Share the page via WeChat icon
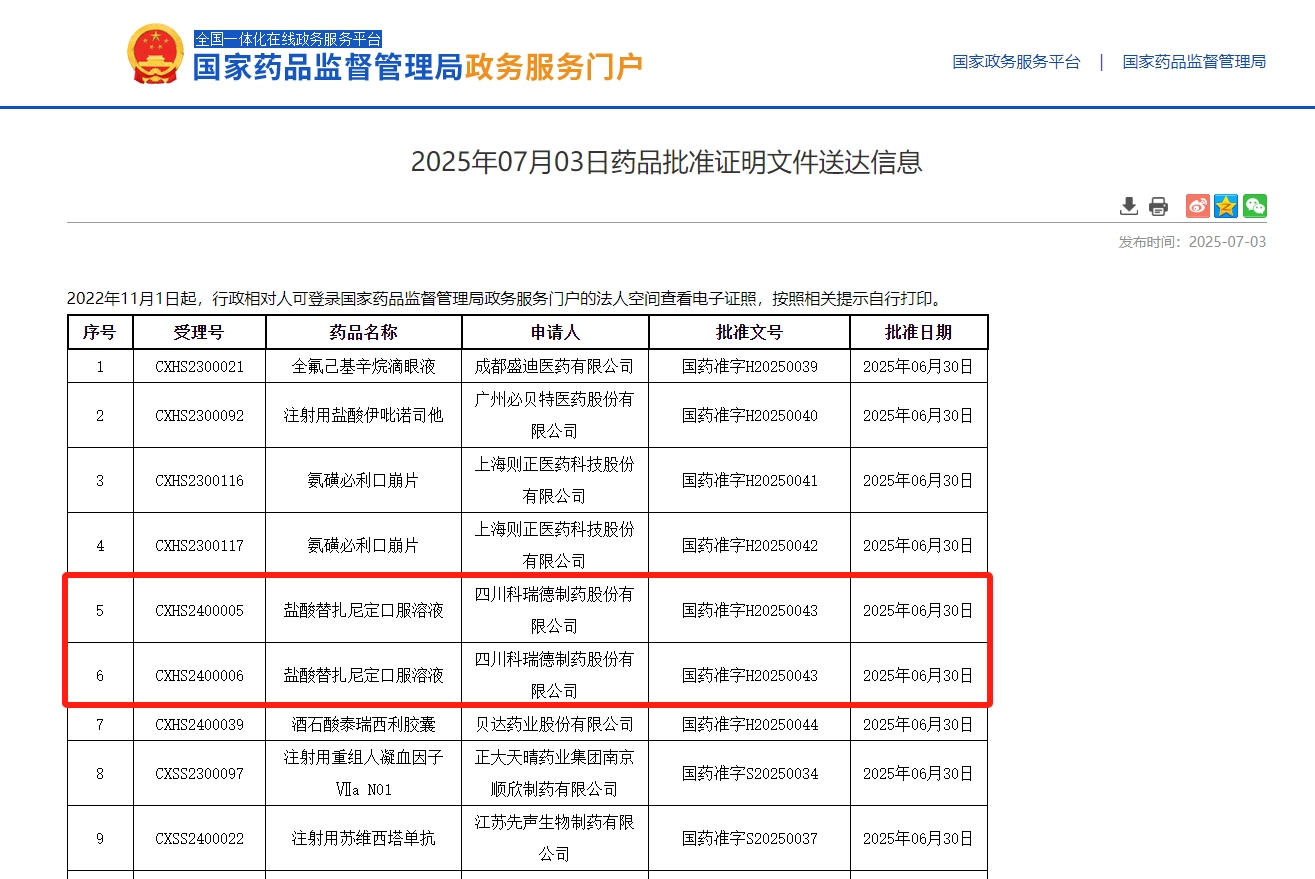This screenshot has width=1315, height=879. (1254, 206)
